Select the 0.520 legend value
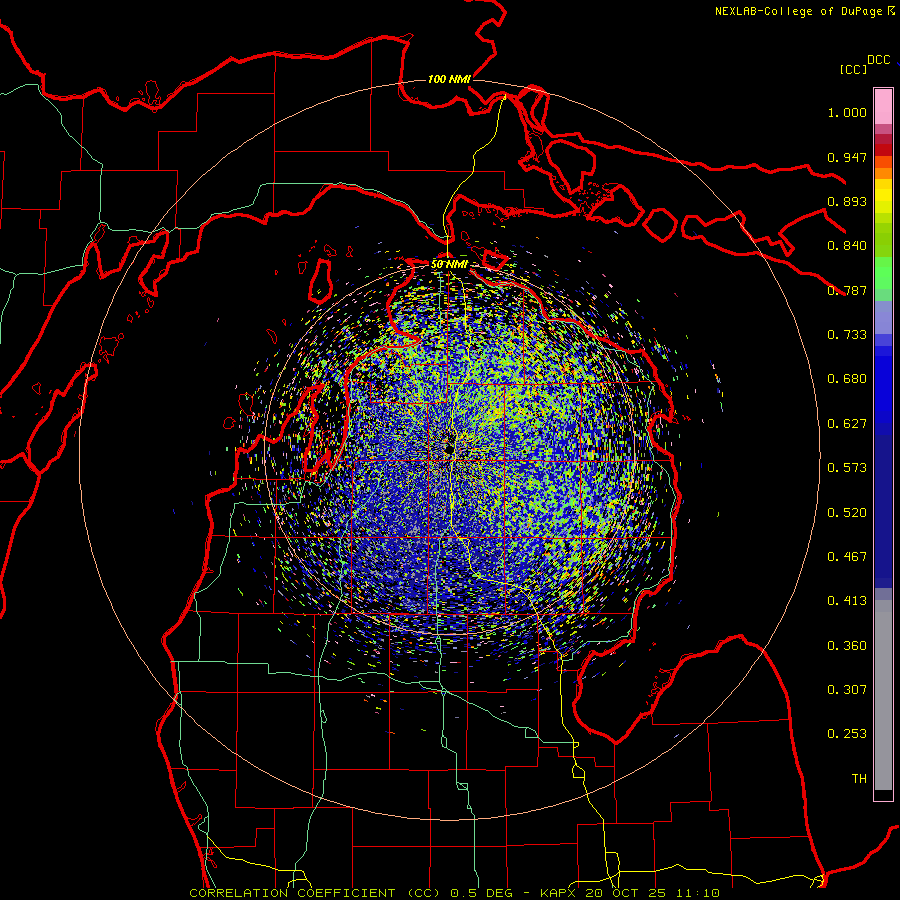The width and height of the screenshot is (900, 900). click(x=847, y=513)
